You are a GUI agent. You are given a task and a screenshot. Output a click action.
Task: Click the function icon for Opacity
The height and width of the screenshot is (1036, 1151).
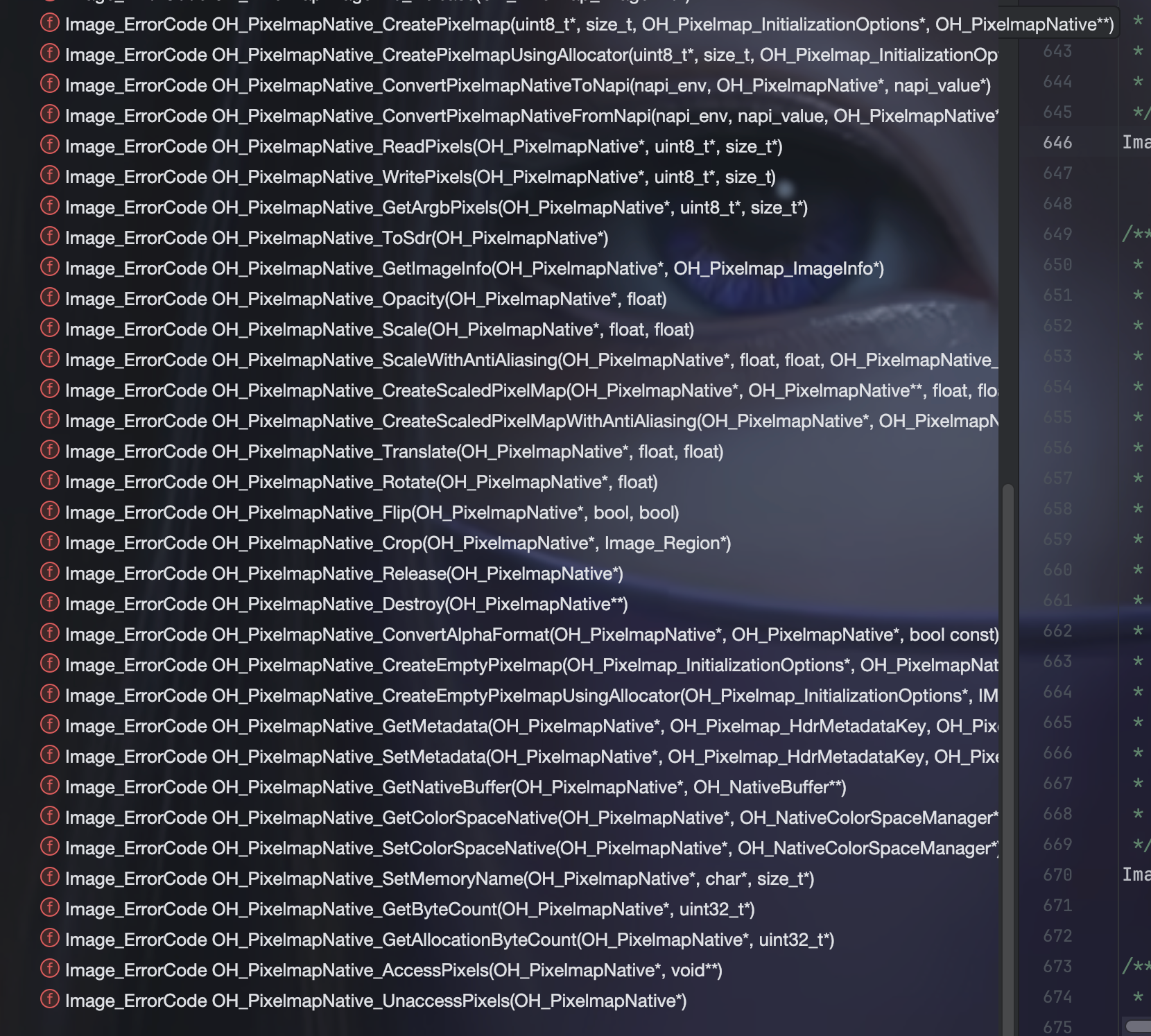[50, 297]
